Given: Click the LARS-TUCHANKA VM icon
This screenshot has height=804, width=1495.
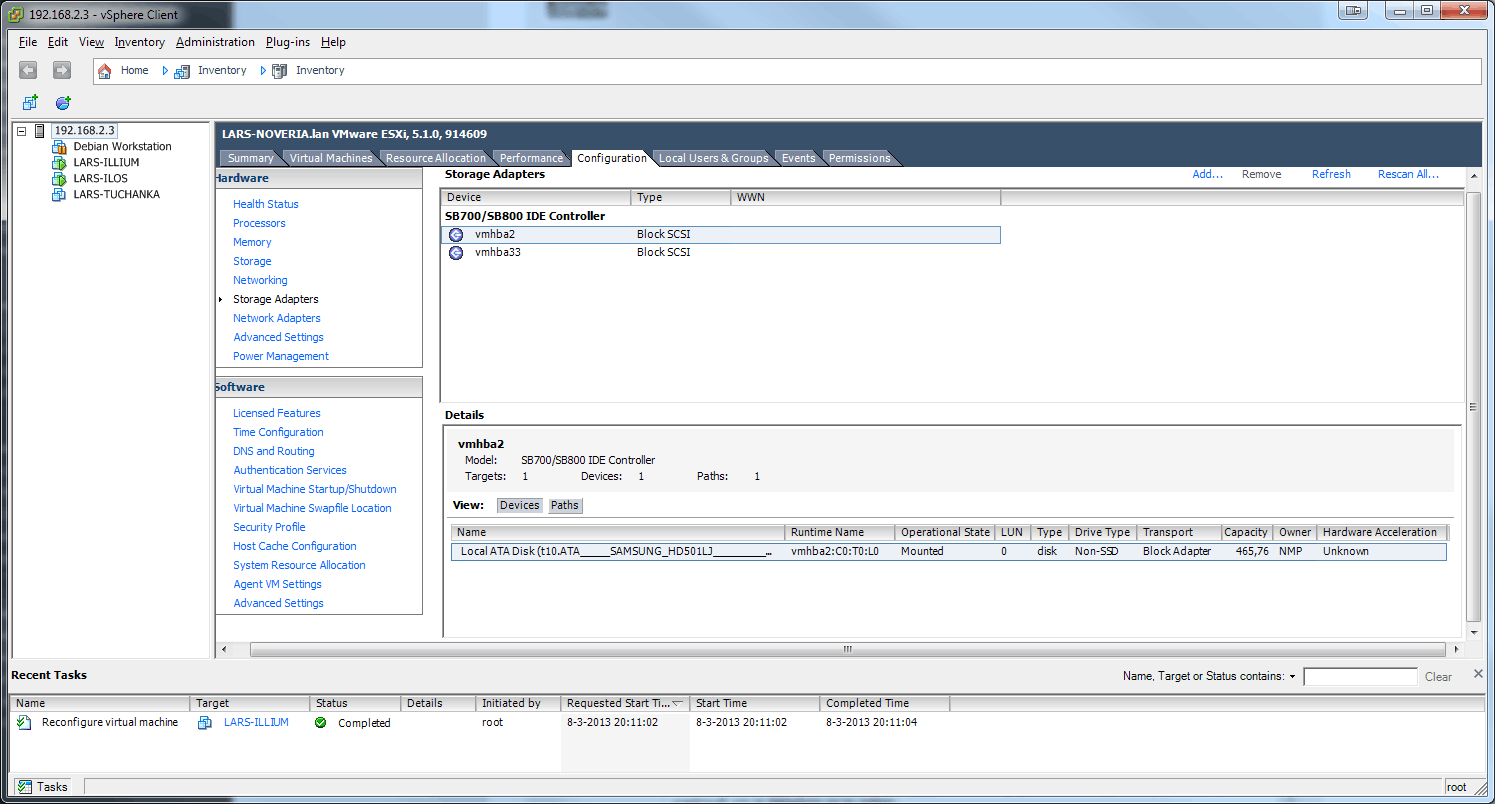Looking at the screenshot, I should tap(58, 195).
